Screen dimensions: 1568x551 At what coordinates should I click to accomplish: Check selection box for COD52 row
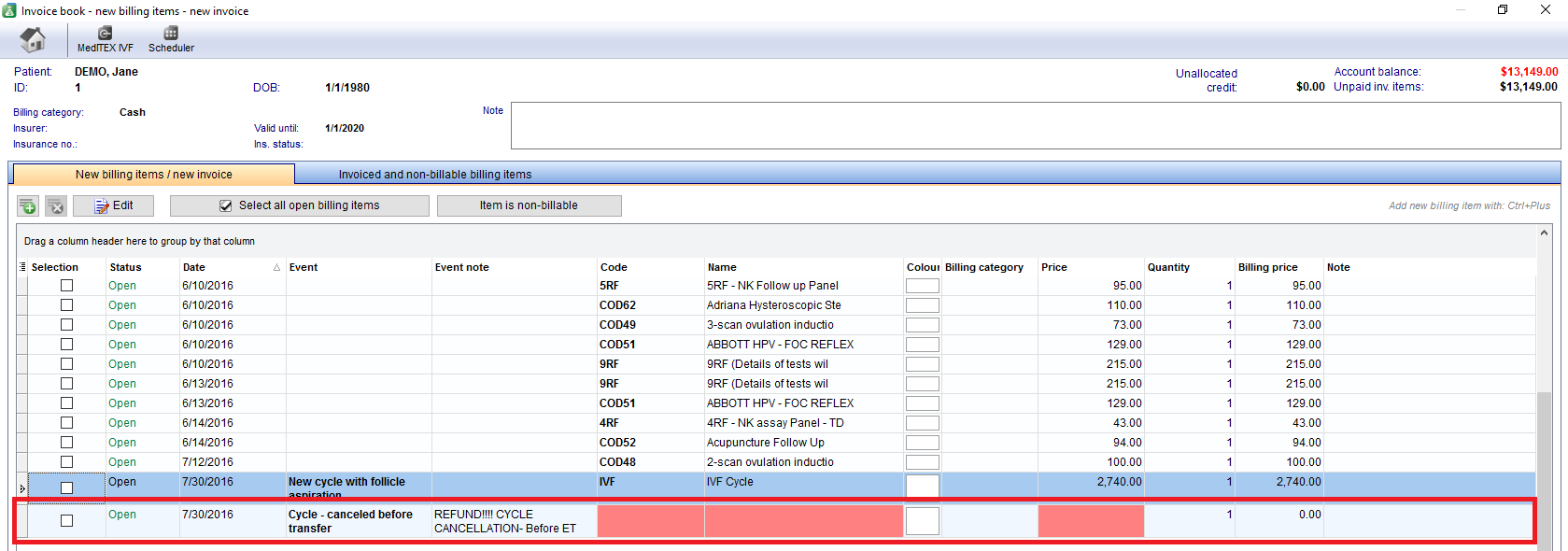[66, 443]
